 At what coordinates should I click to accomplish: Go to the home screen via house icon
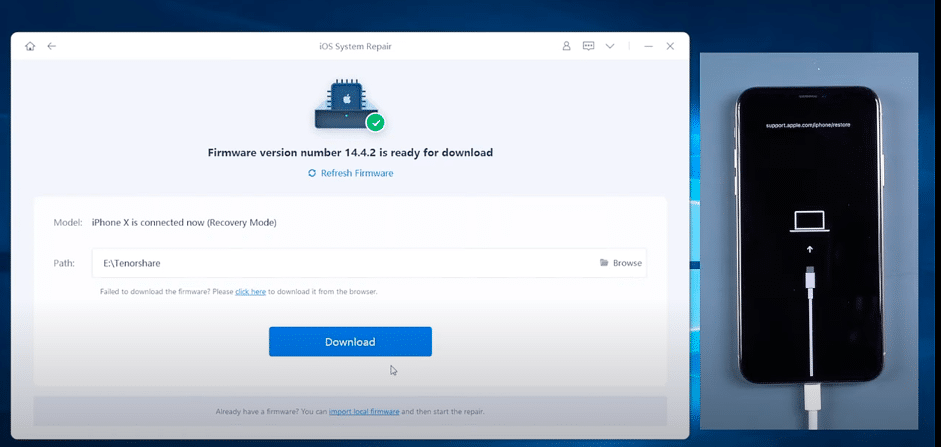[x=30, y=46]
